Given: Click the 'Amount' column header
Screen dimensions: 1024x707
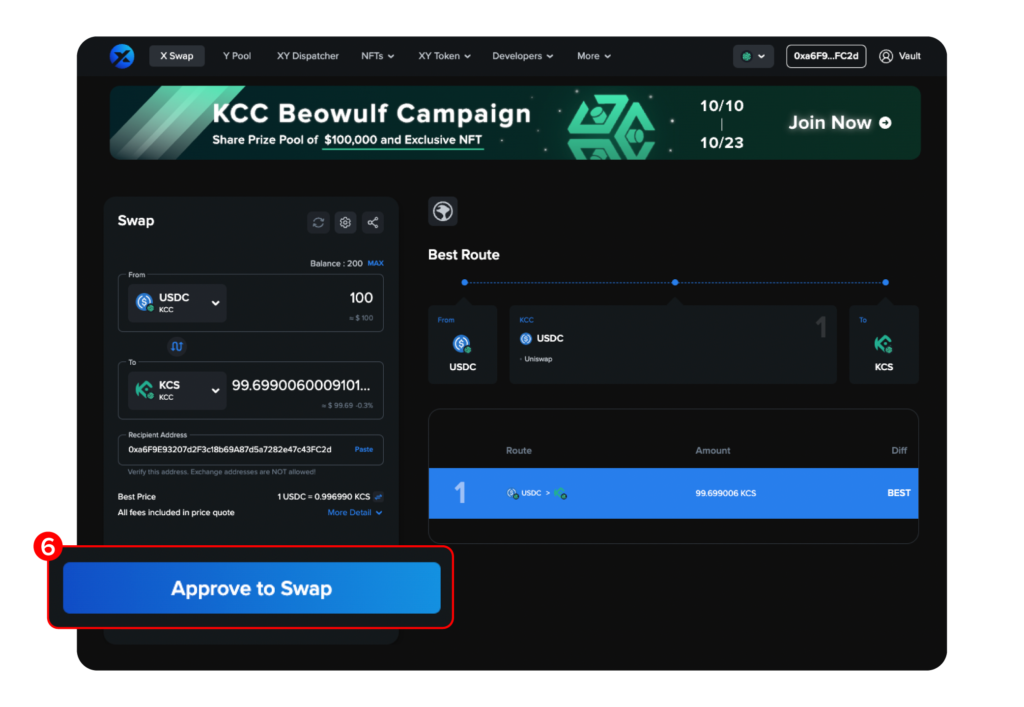Looking at the screenshot, I should tap(712, 450).
